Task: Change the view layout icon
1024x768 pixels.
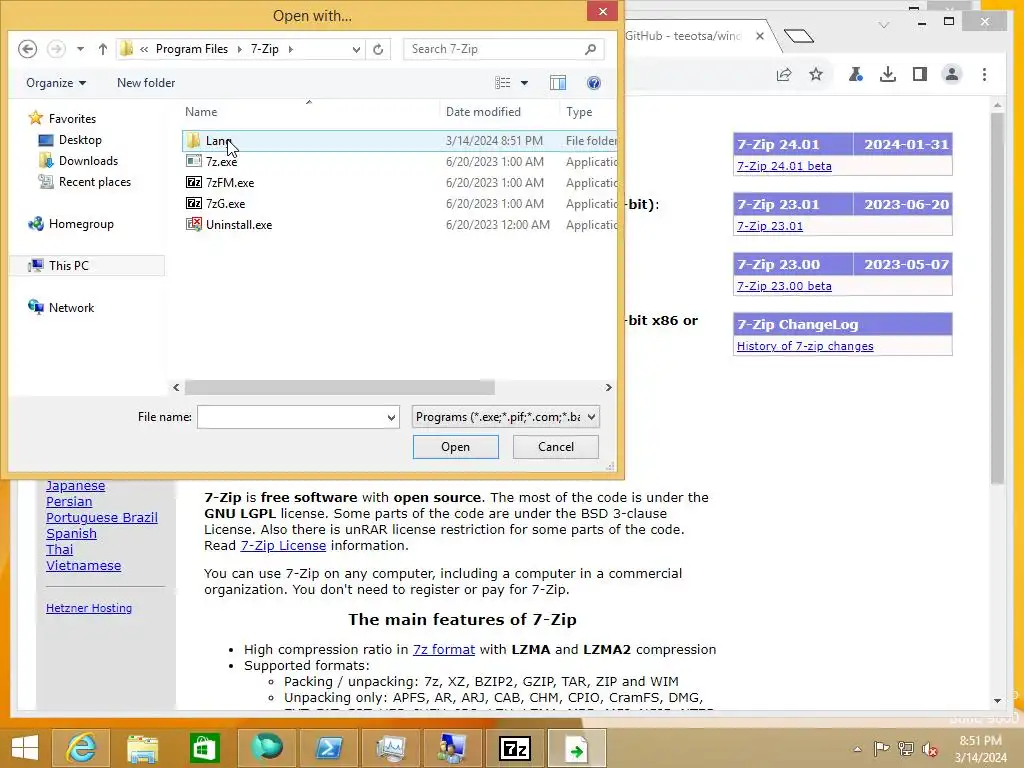Action: [503, 83]
